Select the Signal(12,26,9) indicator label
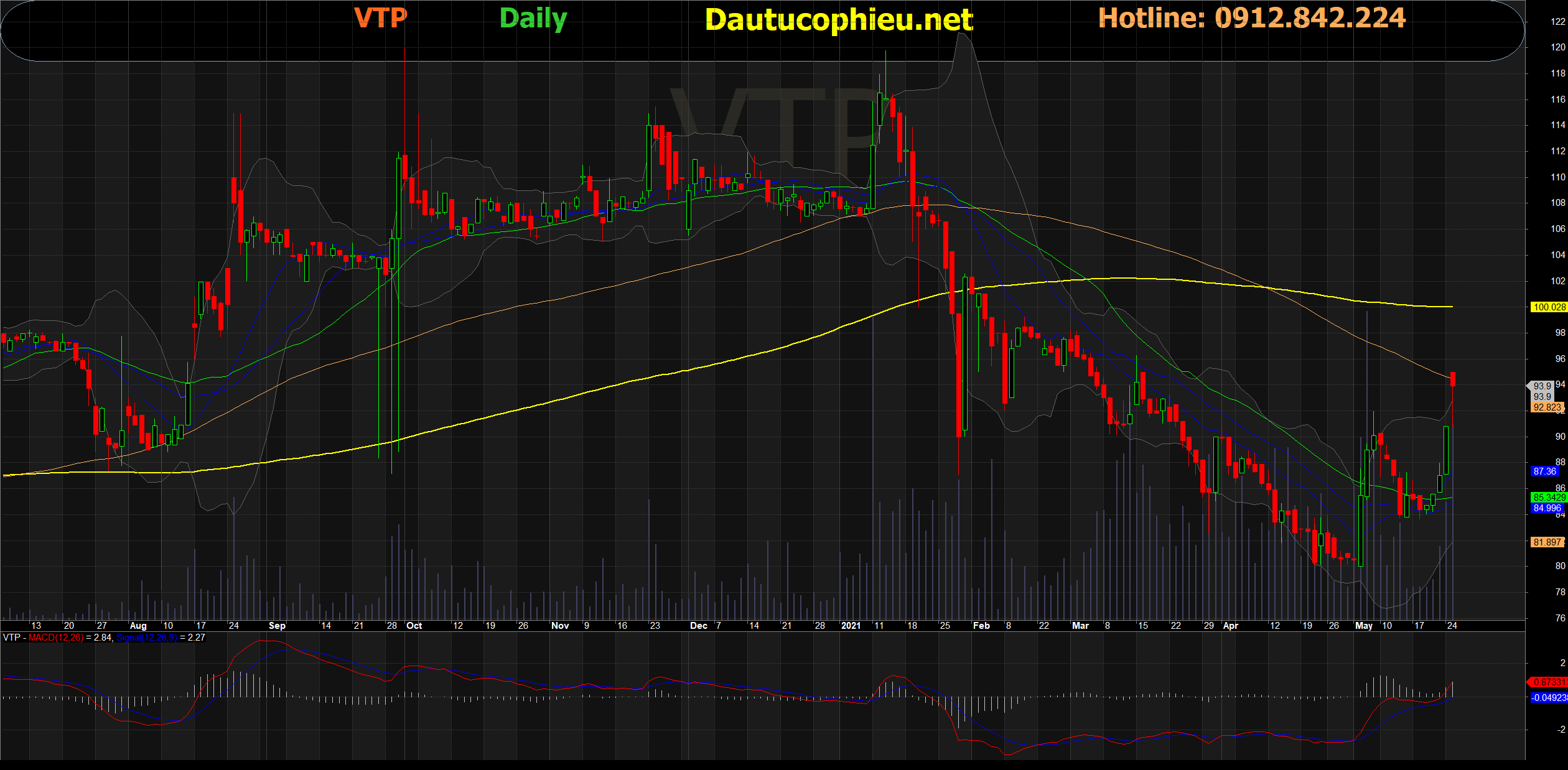 click(147, 638)
